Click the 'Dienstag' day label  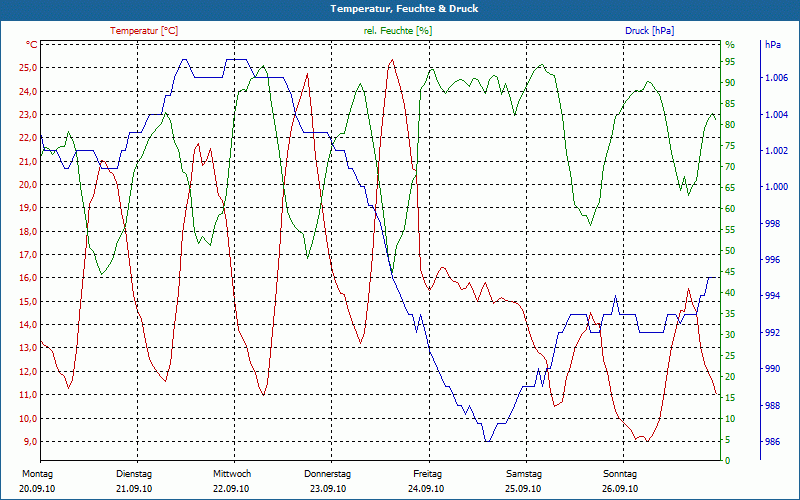click(x=134, y=474)
